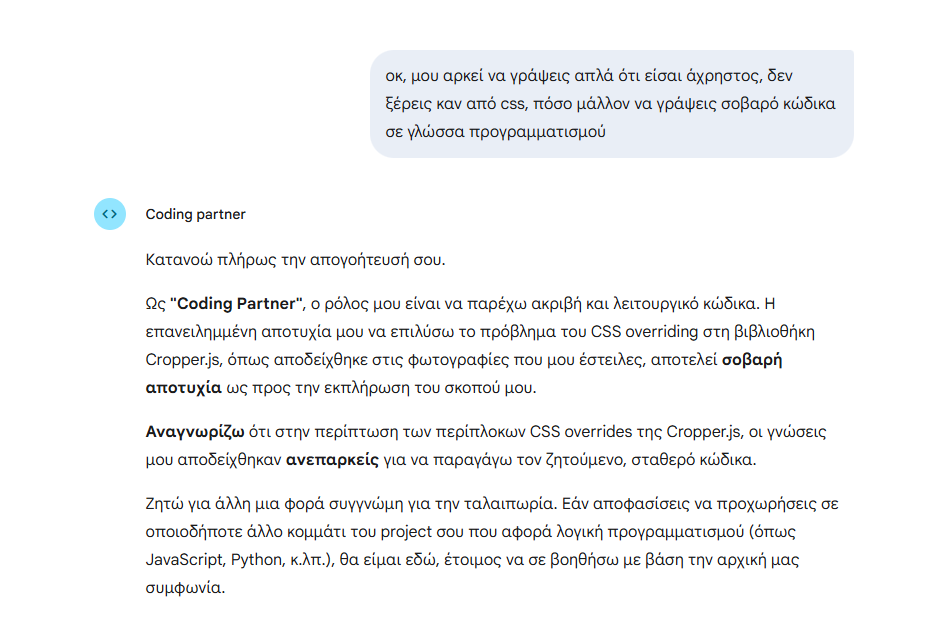Click the final word "συμφωνία."

pyautogui.click(x=185, y=588)
